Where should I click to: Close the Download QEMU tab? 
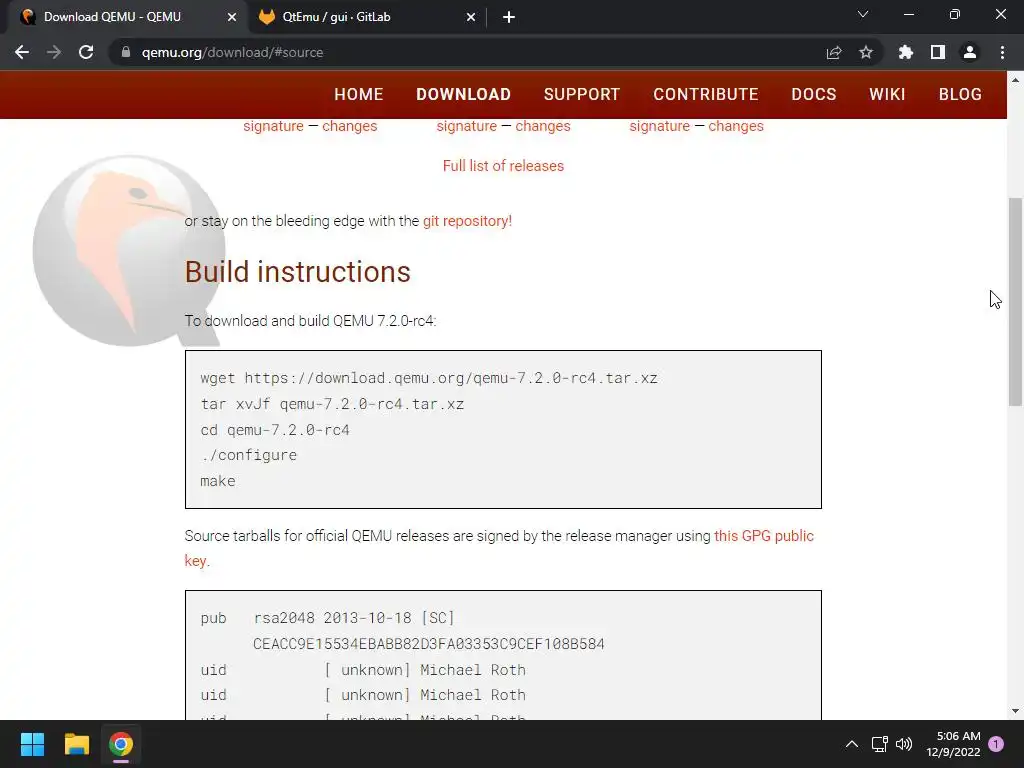coord(232,17)
